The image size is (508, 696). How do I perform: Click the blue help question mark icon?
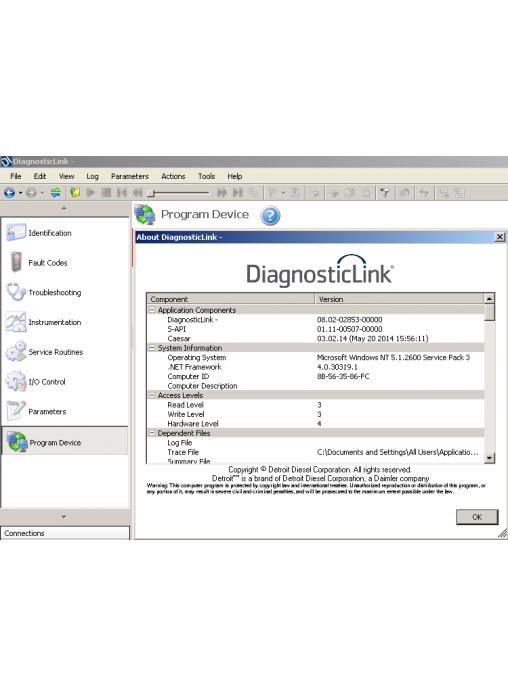click(270, 216)
